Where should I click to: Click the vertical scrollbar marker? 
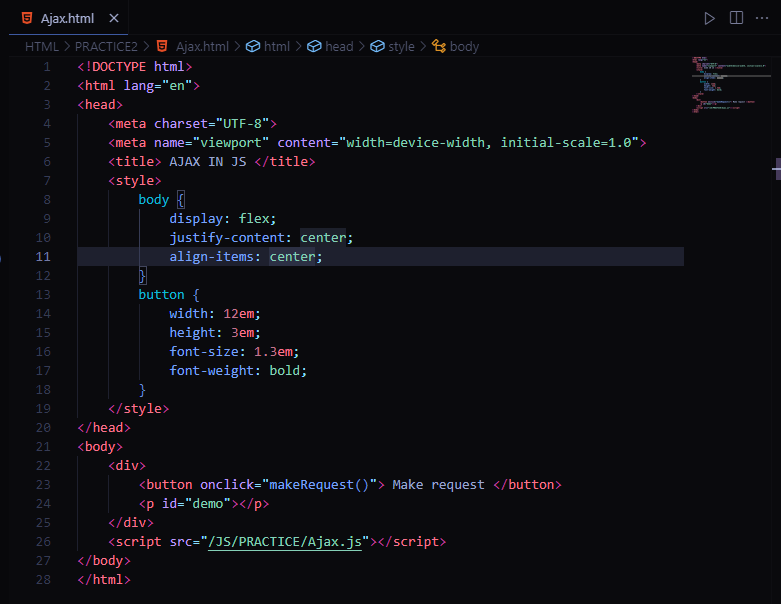click(777, 169)
